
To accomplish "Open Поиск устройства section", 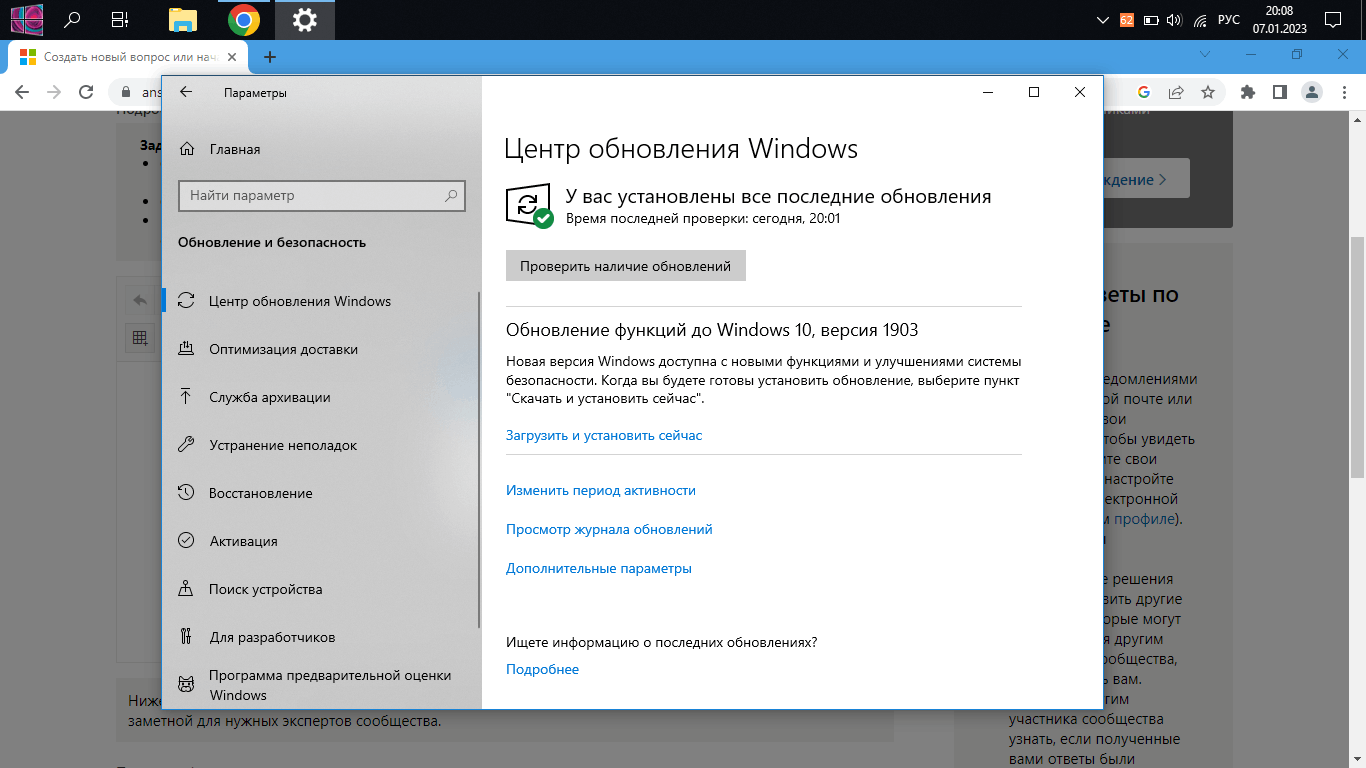I will click(x=321, y=589).
